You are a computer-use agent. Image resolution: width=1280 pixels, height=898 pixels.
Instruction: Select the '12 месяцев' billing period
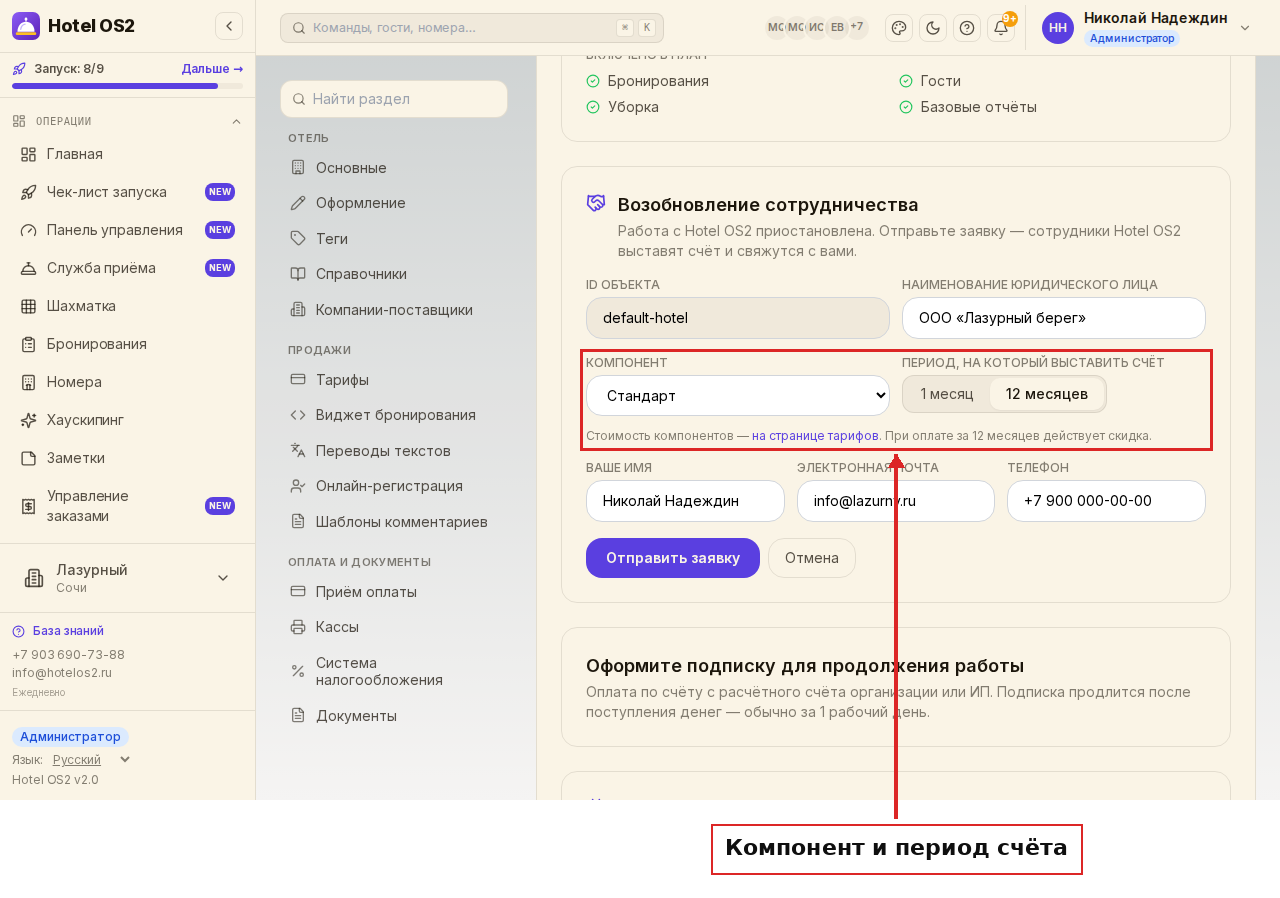1047,394
